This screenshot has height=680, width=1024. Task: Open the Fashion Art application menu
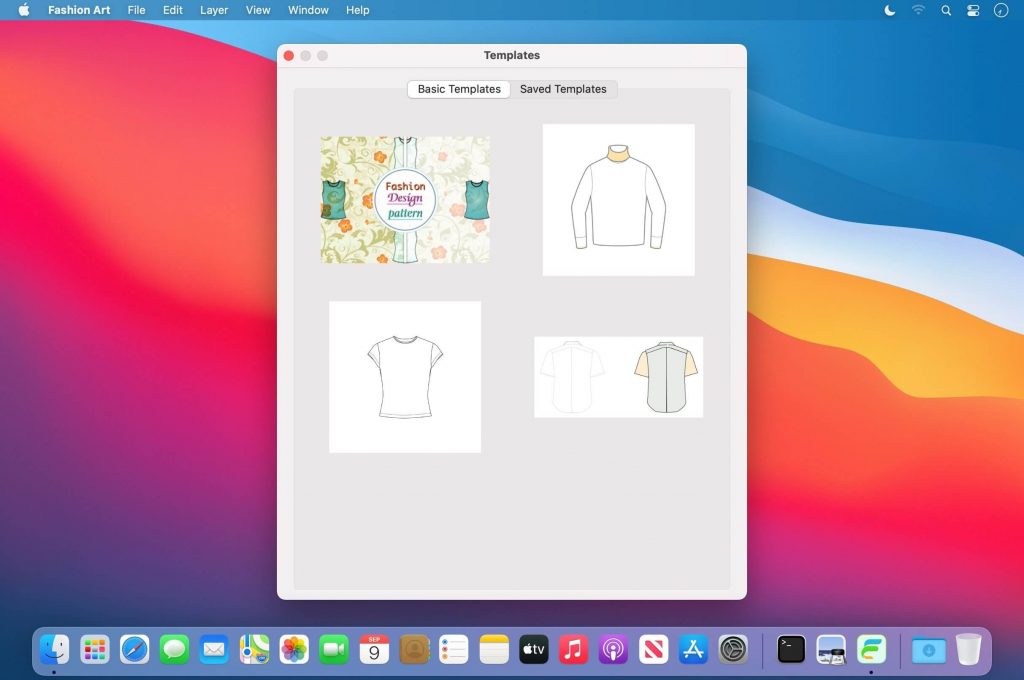click(79, 10)
